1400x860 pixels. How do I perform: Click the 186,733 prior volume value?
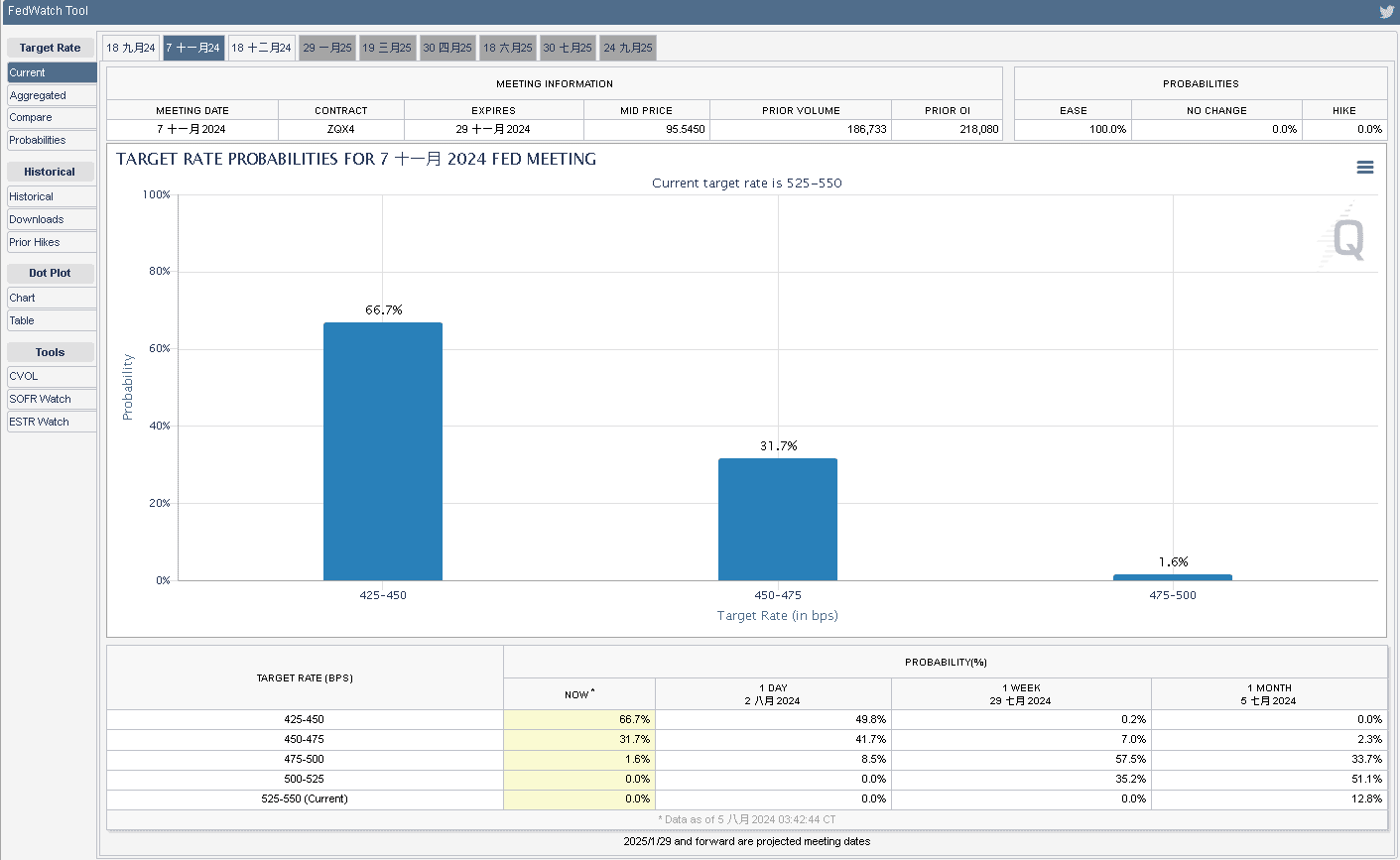tap(867, 129)
